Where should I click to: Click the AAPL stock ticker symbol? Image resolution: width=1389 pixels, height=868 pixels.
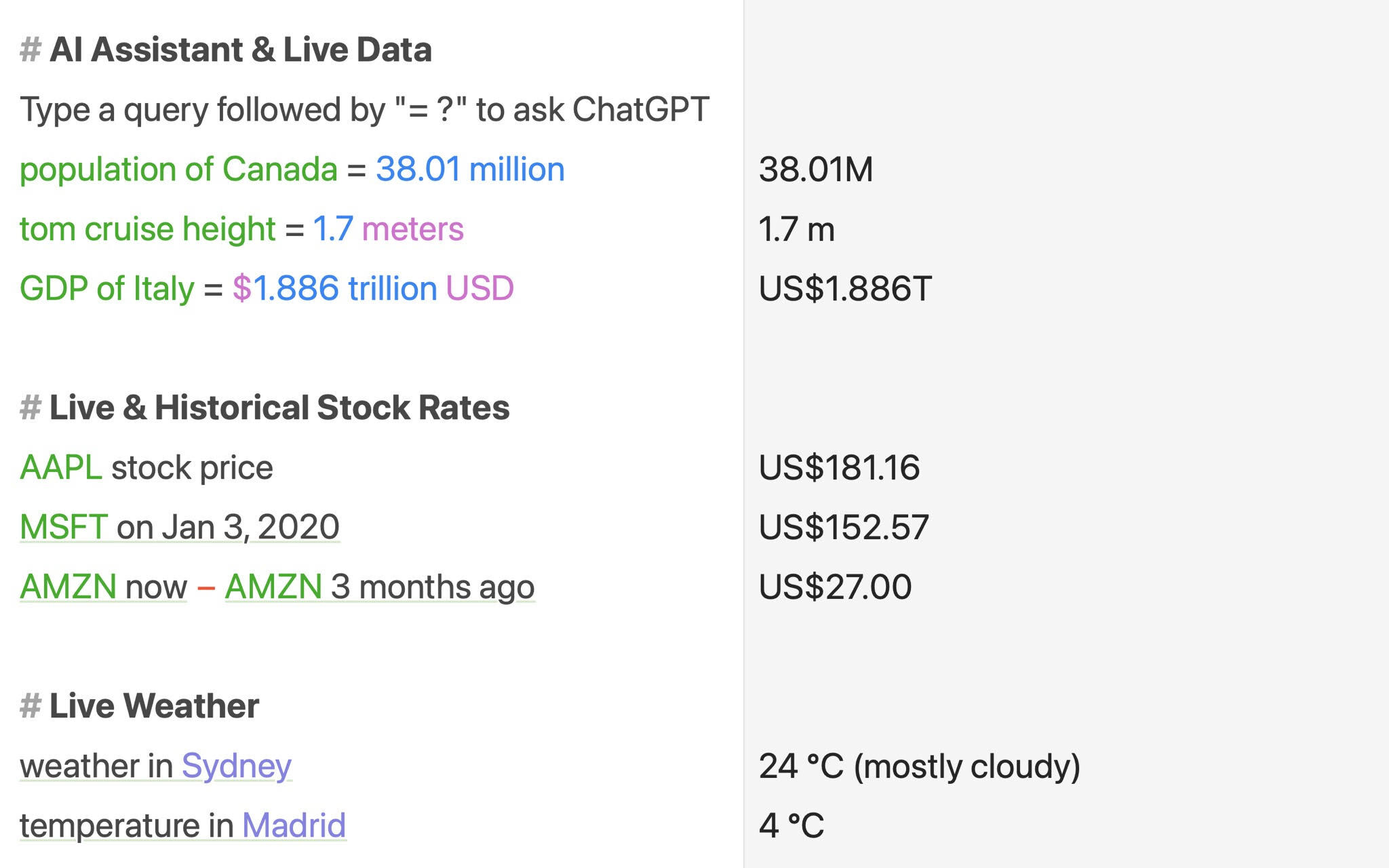pos(61,468)
